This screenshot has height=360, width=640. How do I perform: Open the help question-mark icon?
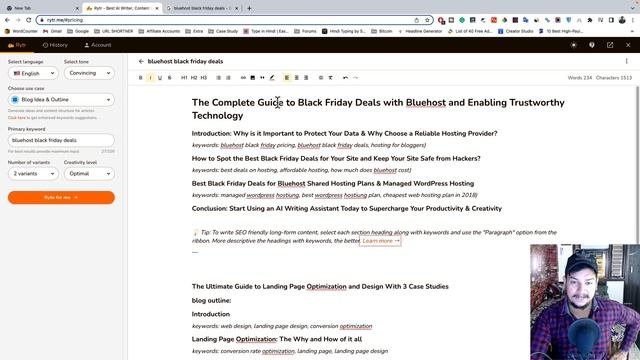click(592, 45)
